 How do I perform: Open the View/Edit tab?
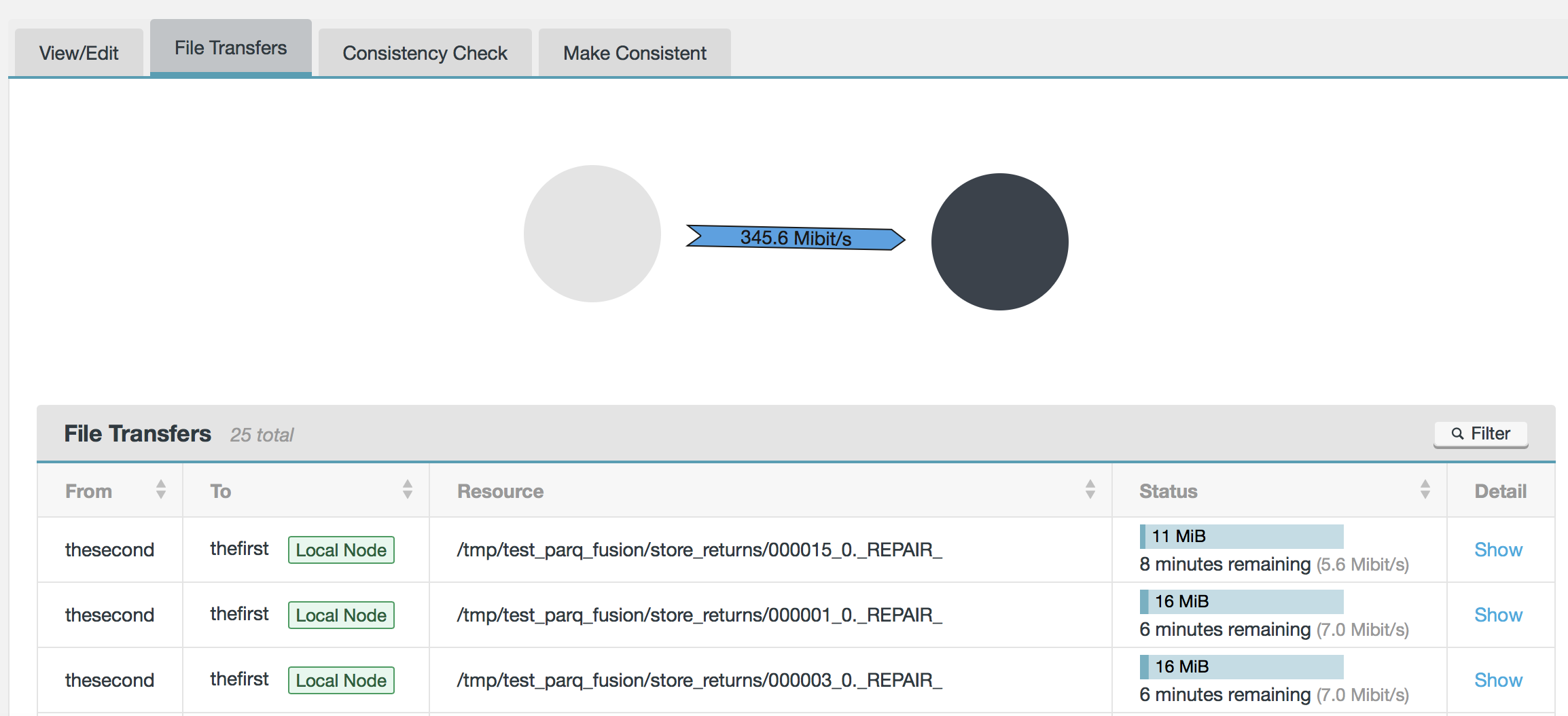[79, 53]
